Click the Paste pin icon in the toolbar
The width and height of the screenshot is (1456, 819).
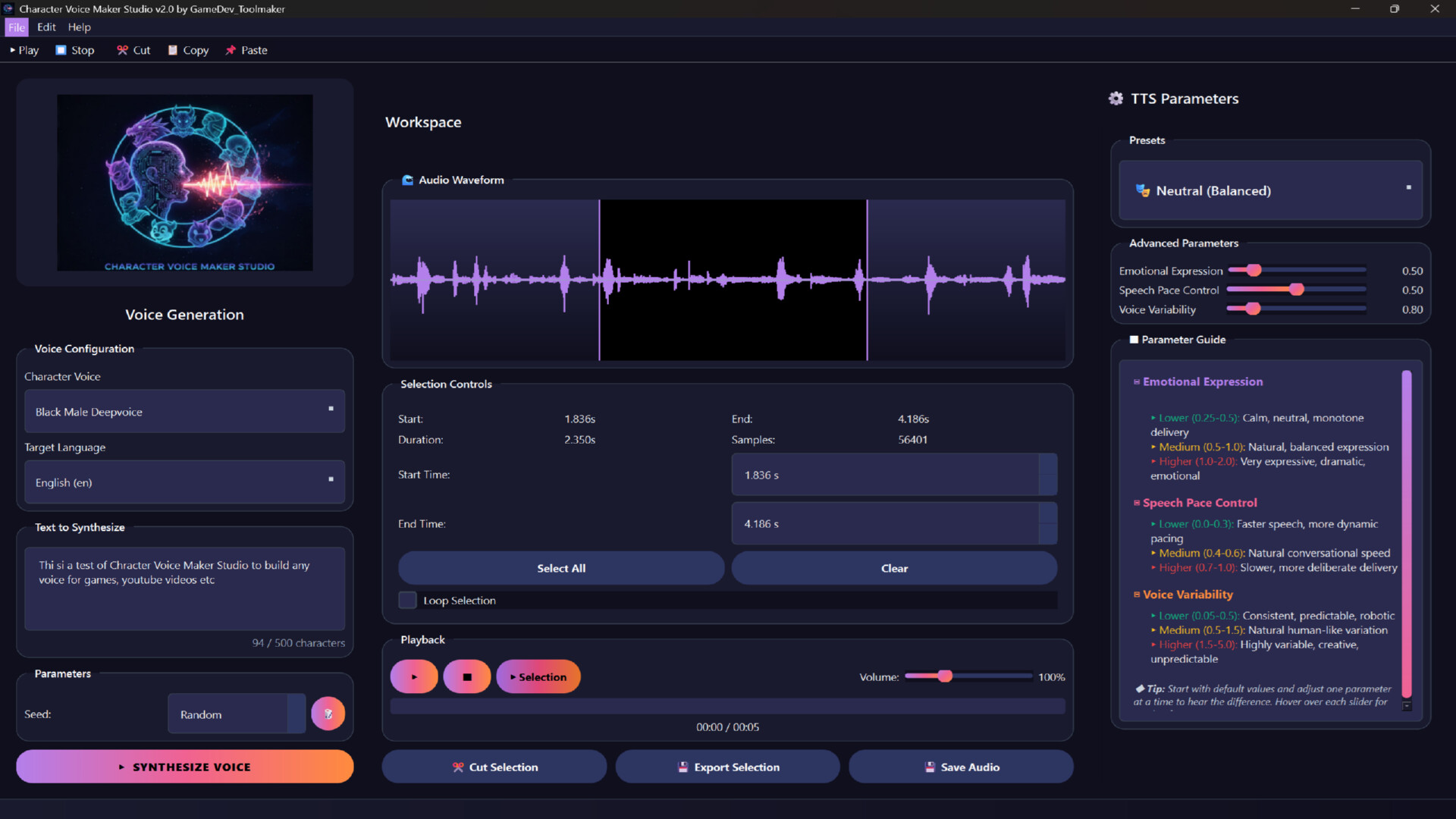231,50
